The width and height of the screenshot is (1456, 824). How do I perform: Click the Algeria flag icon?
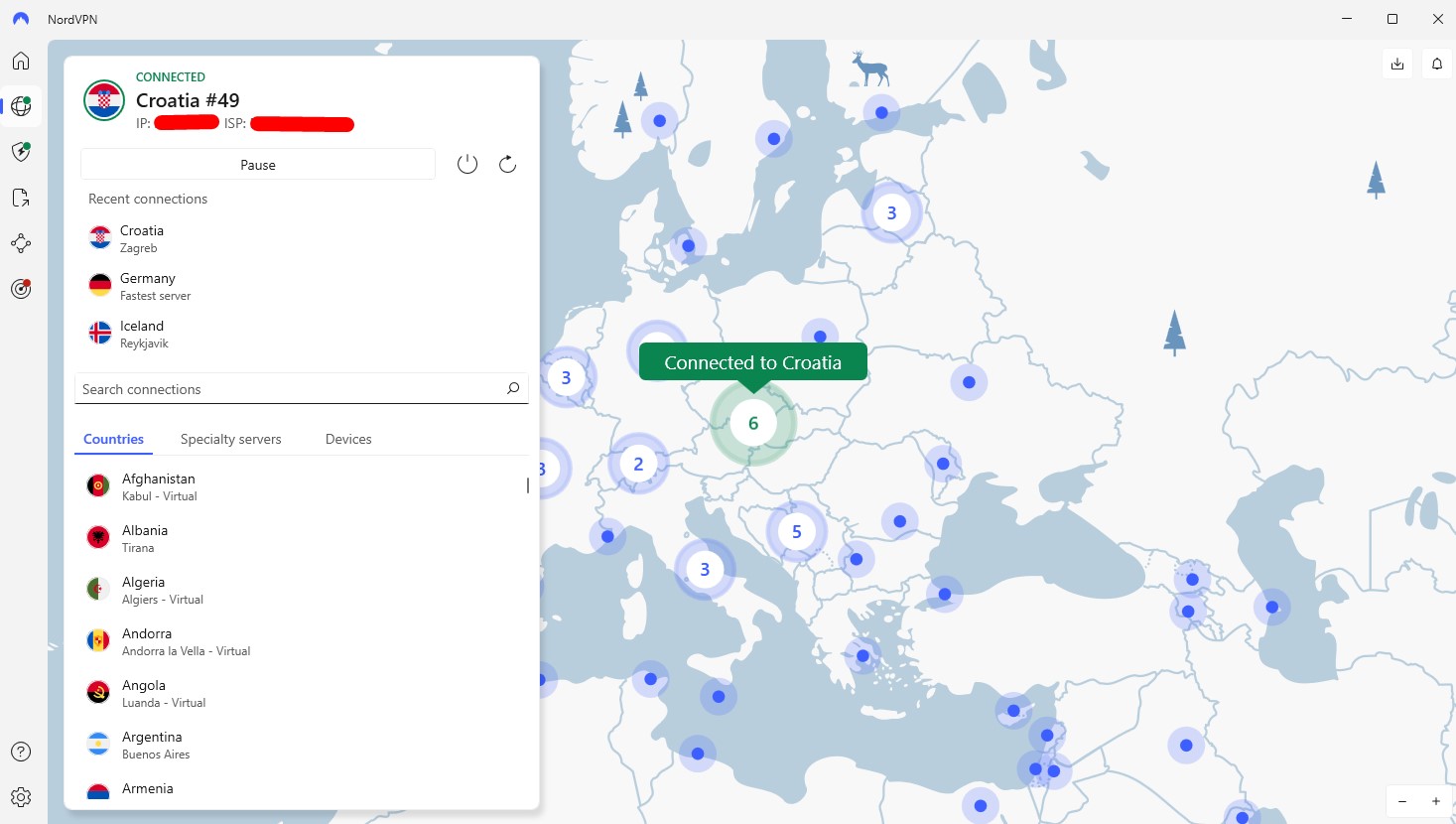tap(98, 590)
